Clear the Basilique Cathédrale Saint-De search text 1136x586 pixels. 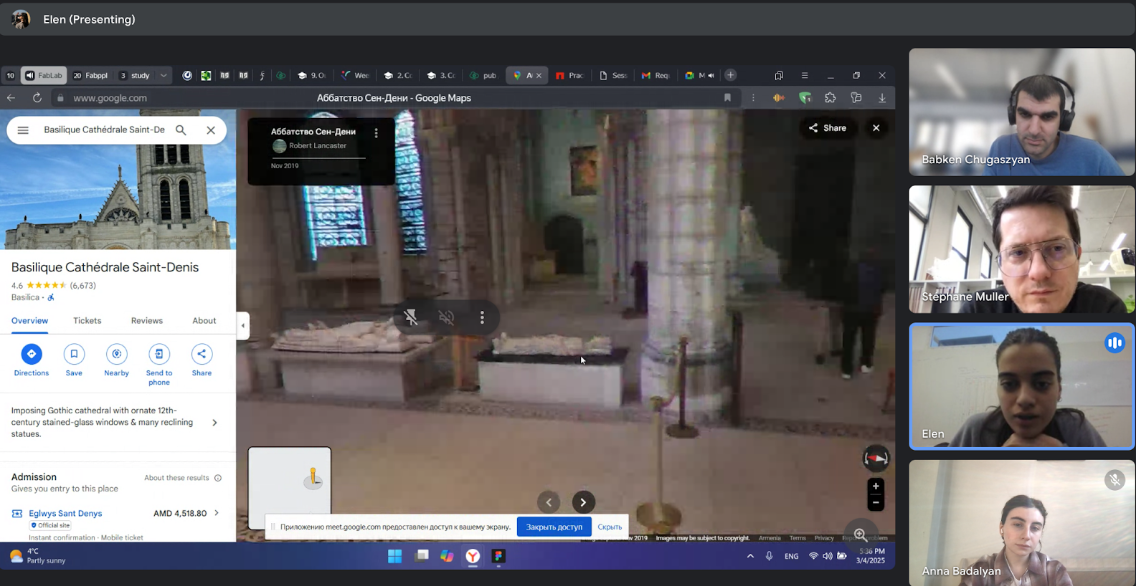[211, 130]
